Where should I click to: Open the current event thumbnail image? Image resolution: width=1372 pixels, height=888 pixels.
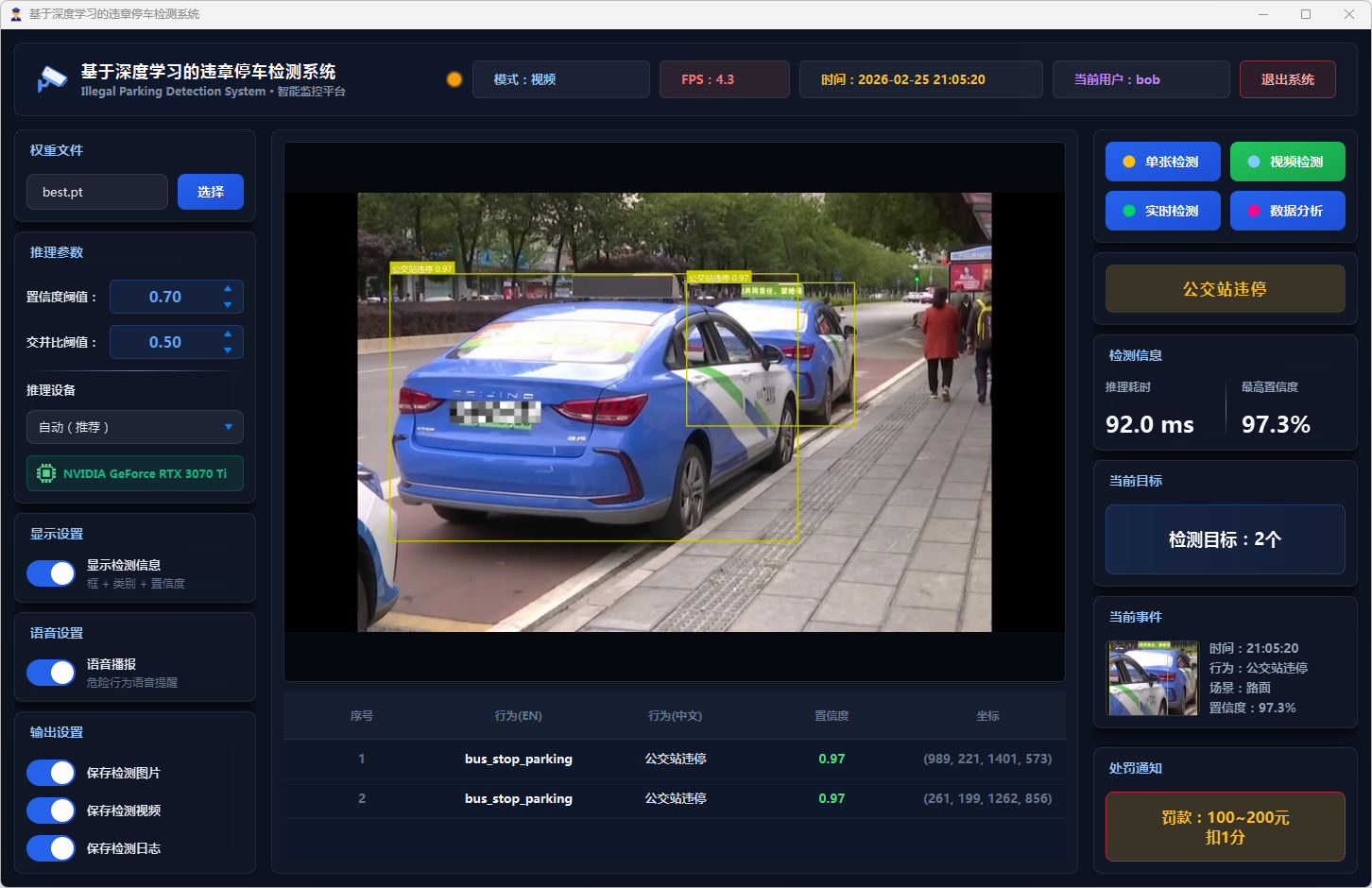pos(1152,678)
